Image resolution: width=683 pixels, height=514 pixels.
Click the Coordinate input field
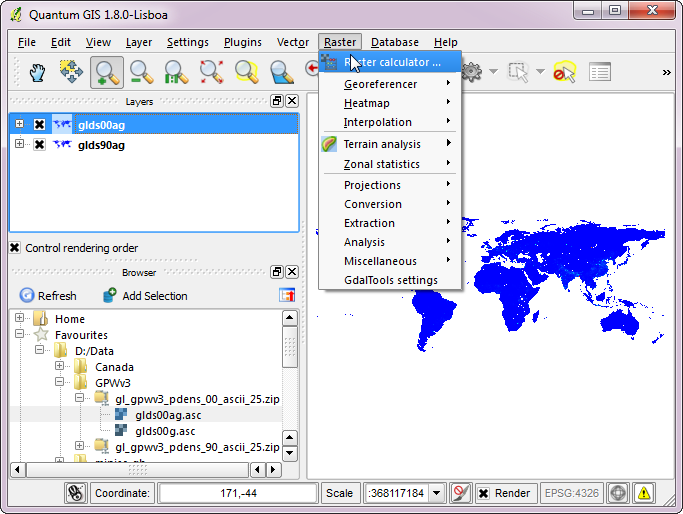pyautogui.click(x=238, y=493)
